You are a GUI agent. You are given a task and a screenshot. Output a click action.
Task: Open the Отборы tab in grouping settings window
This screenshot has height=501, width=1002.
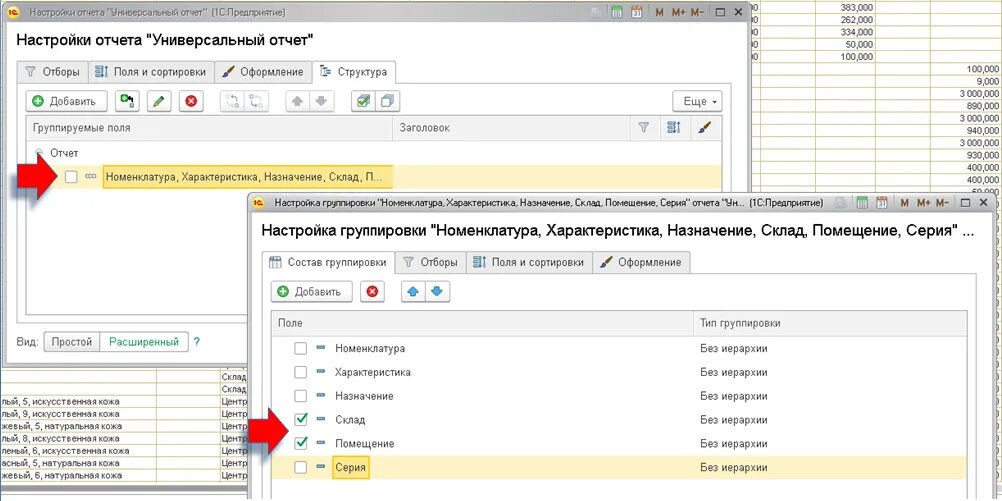[430, 262]
